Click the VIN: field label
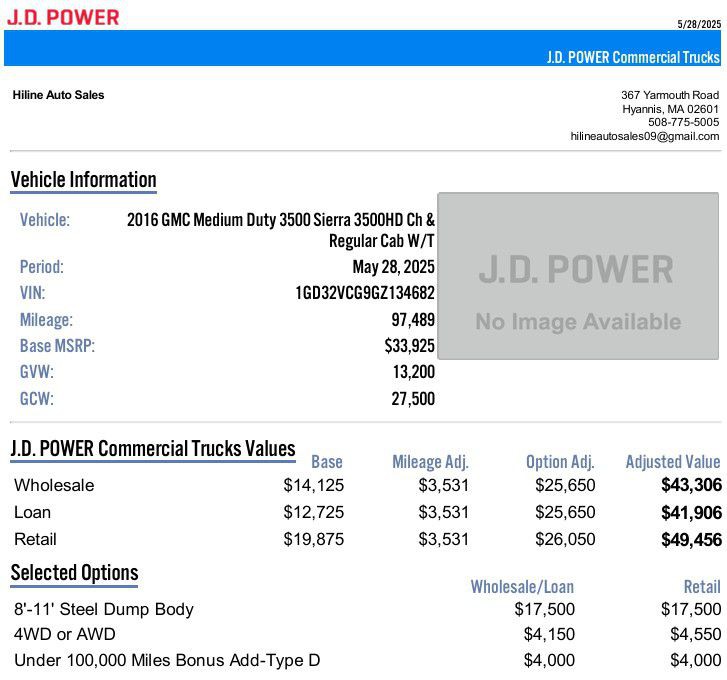Screen dimensions: 727x680 click(x=32, y=293)
